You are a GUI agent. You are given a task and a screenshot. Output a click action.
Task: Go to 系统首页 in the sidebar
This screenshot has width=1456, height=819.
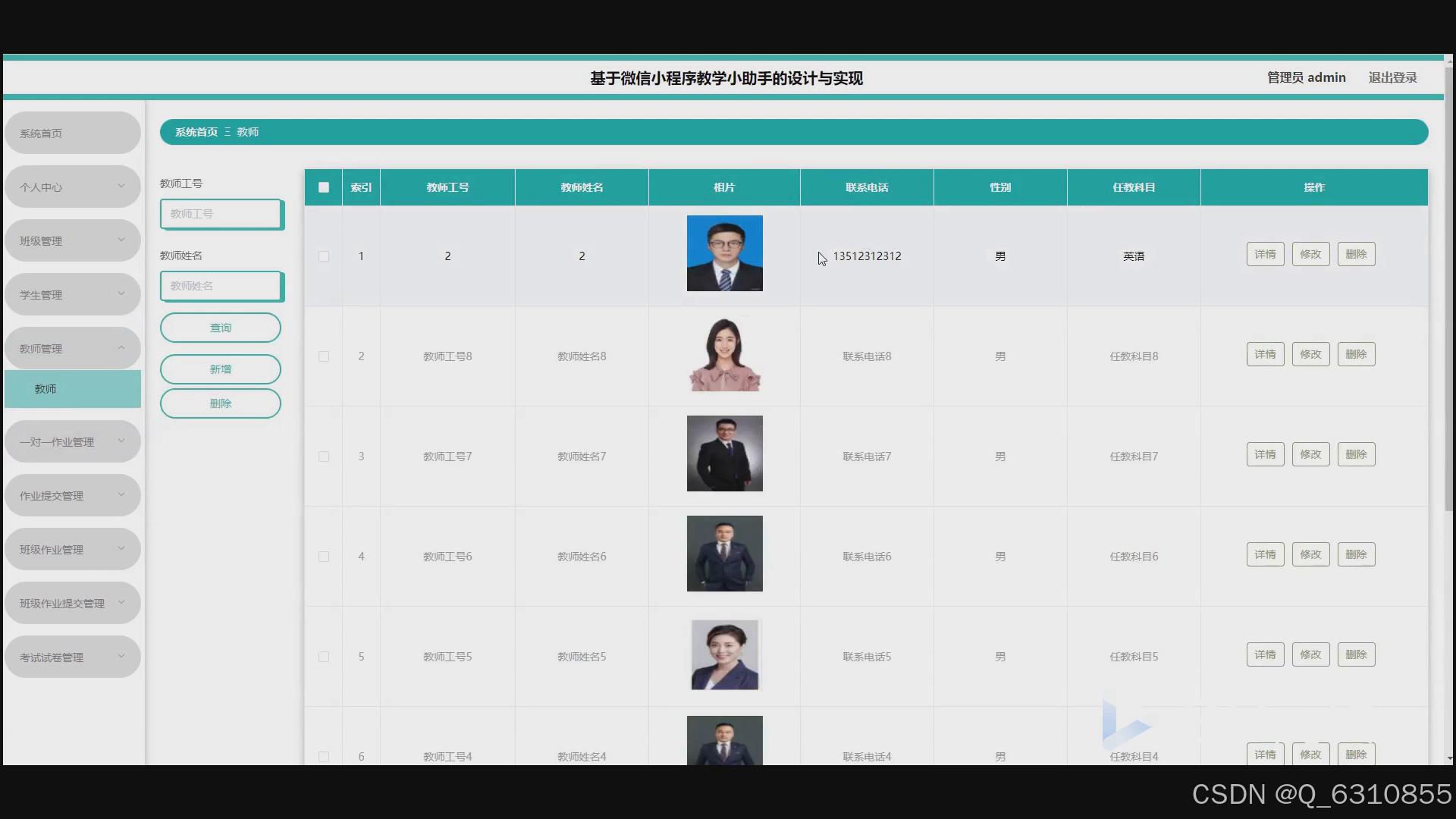[72, 133]
